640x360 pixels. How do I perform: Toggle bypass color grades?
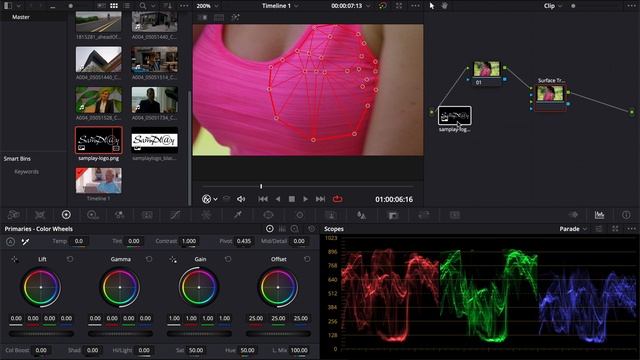[382, 6]
